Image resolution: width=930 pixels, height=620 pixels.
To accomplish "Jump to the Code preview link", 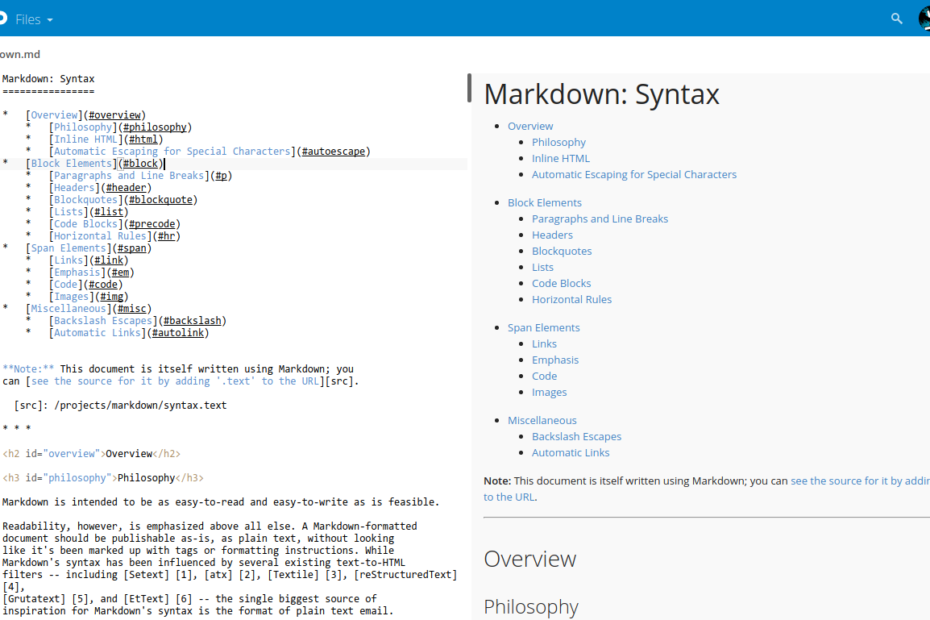I will click(x=544, y=376).
